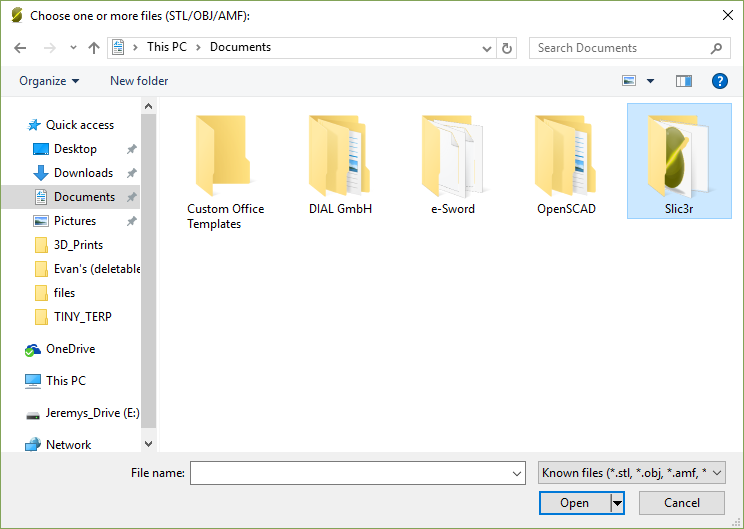Viewport: 744px width, 529px height.
Task: Click the Back navigation arrow
Action: (x=21, y=48)
